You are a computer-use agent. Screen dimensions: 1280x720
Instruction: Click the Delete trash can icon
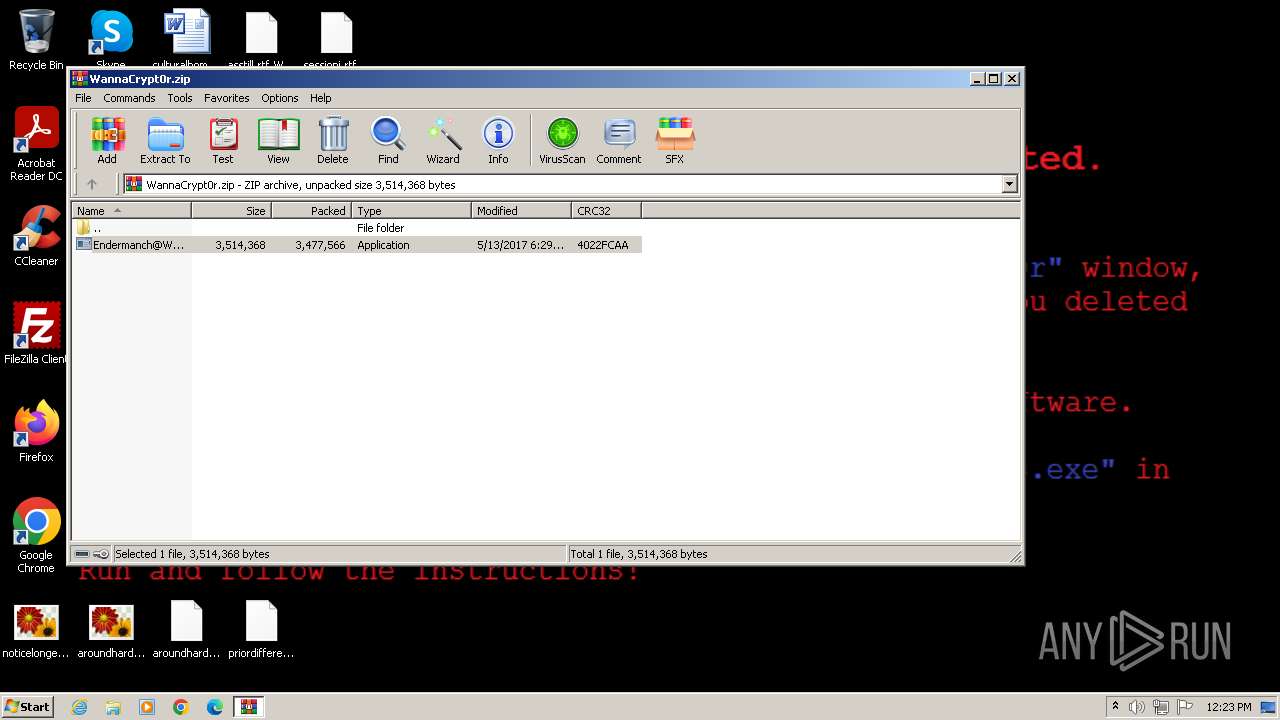[333, 140]
